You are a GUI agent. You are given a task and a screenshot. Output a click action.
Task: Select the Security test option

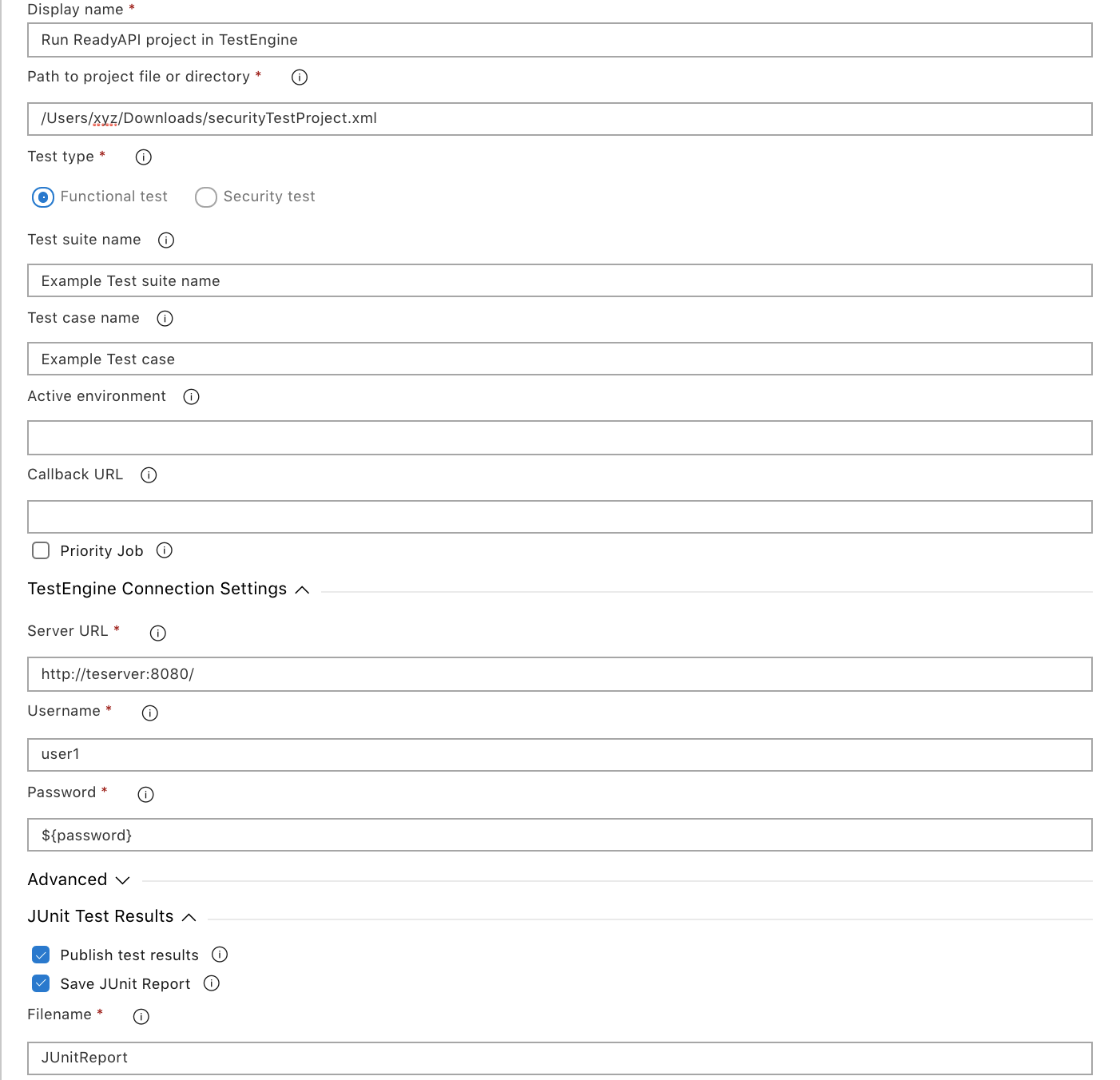pyautogui.click(x=206, y=197)
